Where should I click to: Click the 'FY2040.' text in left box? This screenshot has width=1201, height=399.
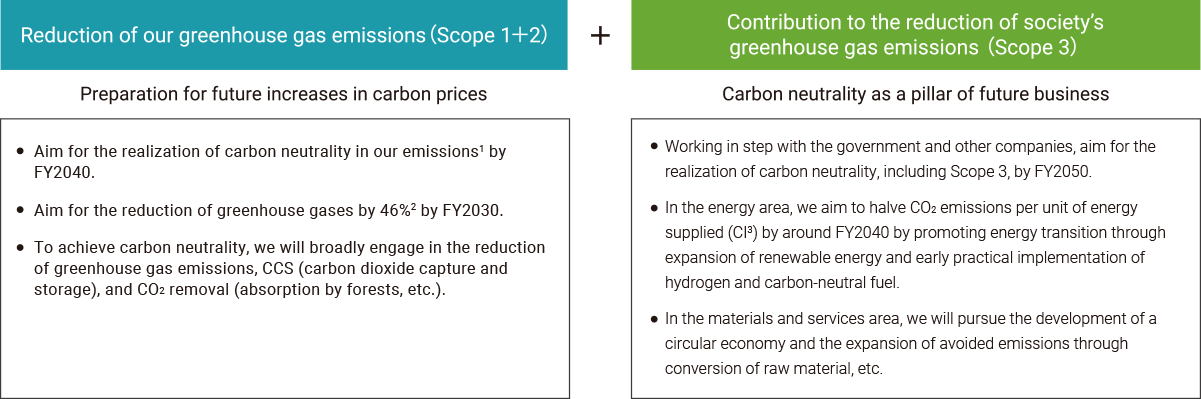pyautogui.click(x=66, y=171)
